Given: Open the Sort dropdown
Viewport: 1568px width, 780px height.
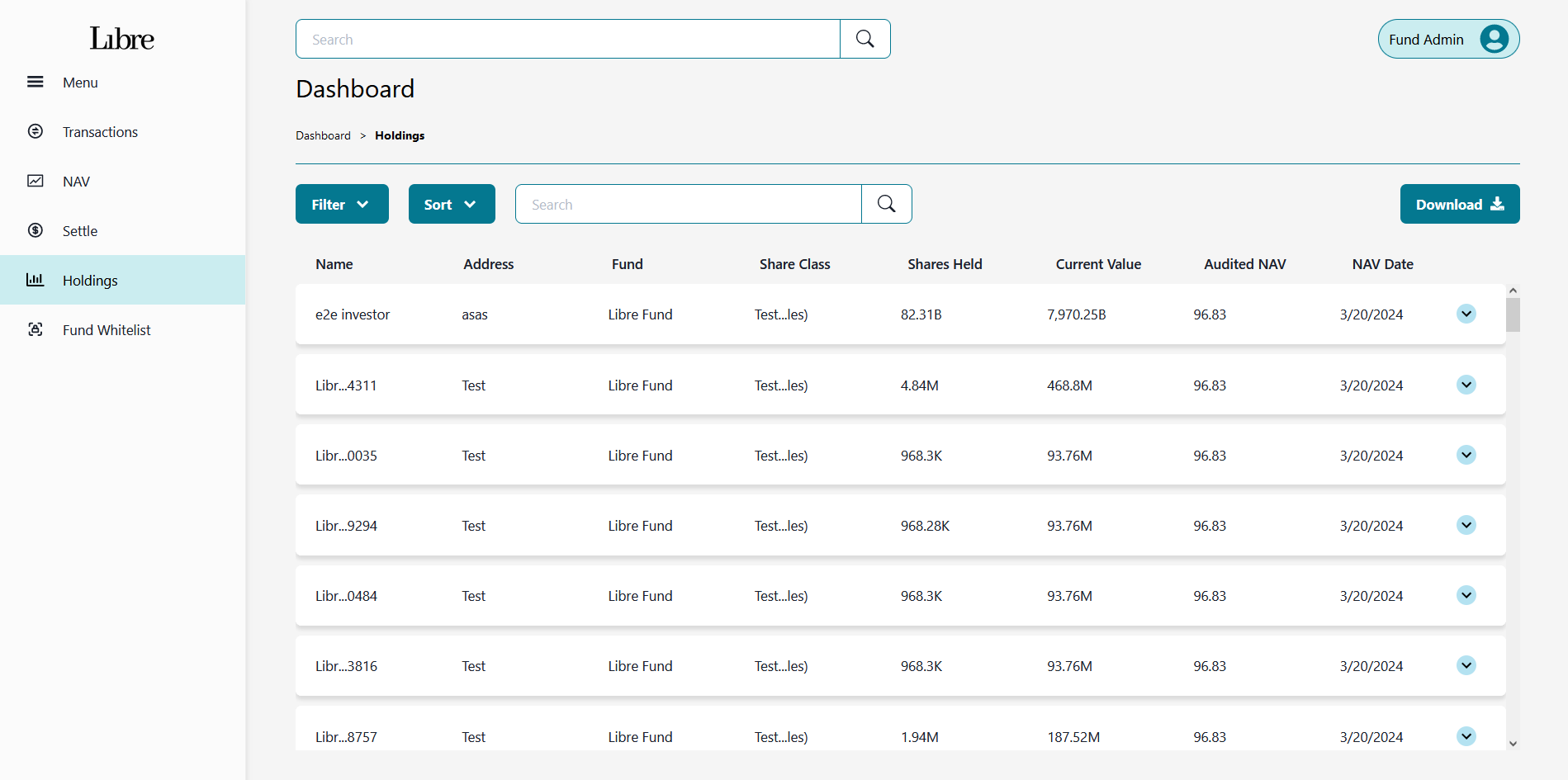Looking at the screenshot, I should 452,204.
